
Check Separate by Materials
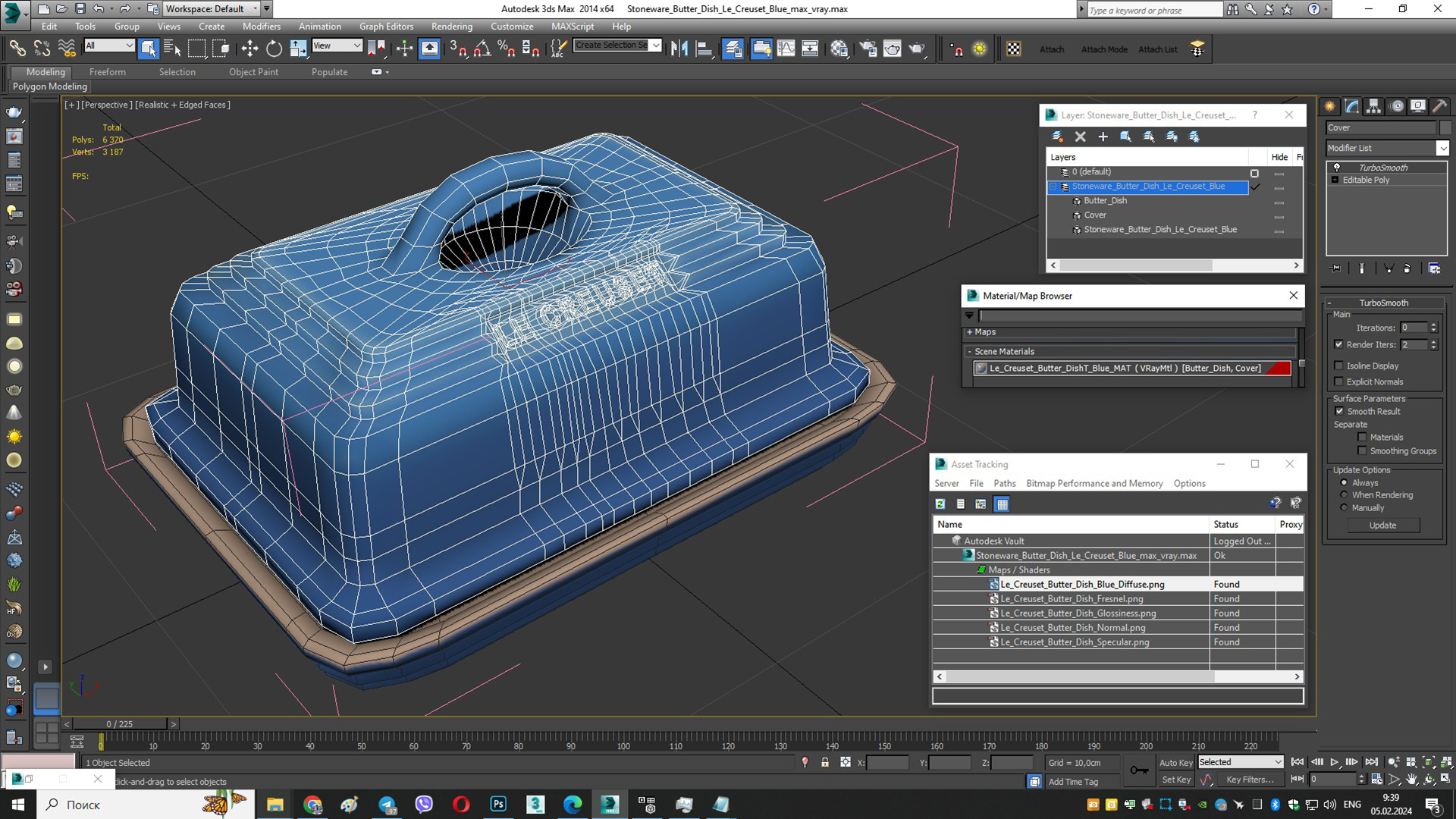(x=1362, y=437)
